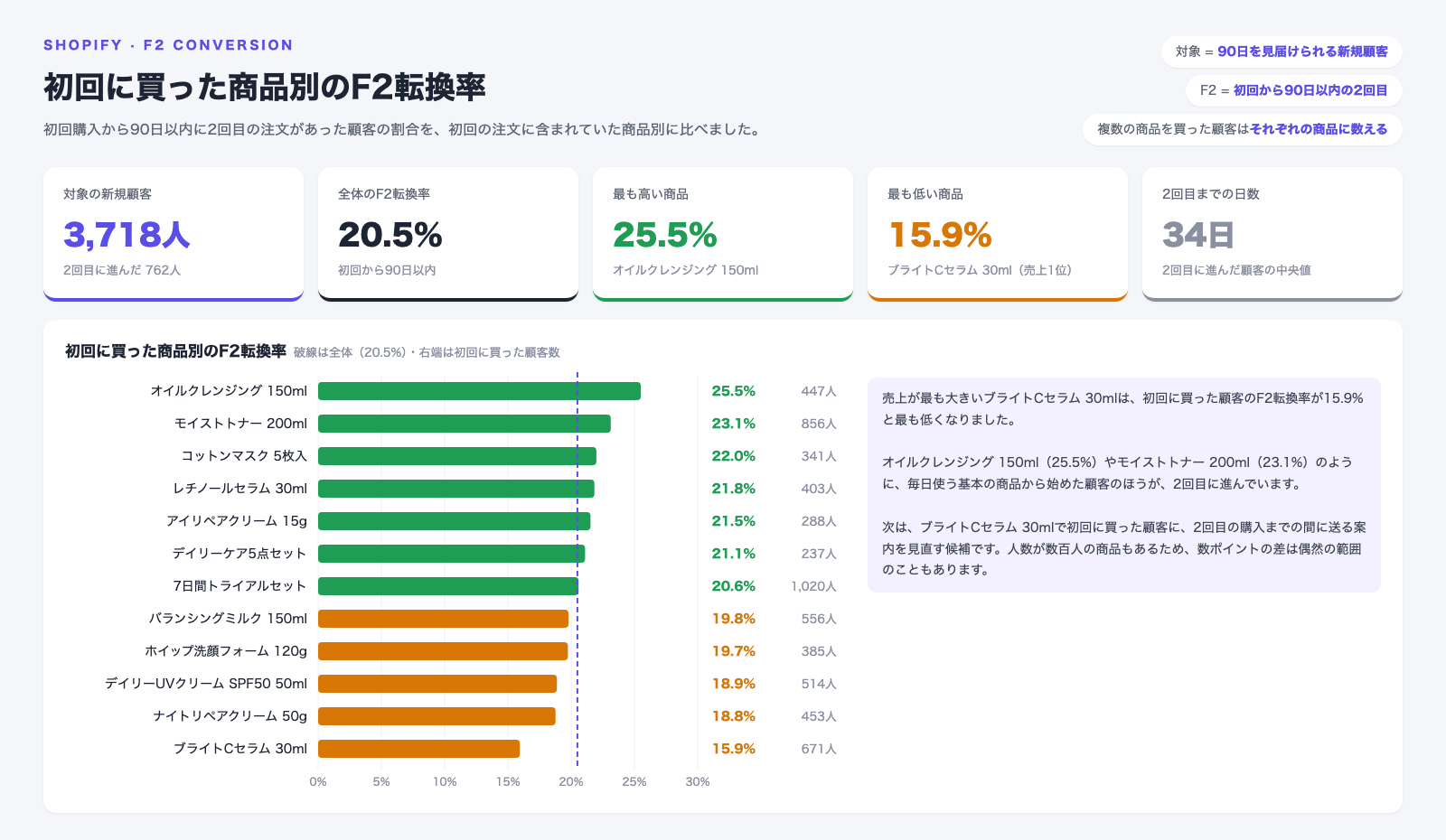Click the 2回目までの日数 34日 card
Screen dimensions: 1446x840
(x=1272, y=234)
